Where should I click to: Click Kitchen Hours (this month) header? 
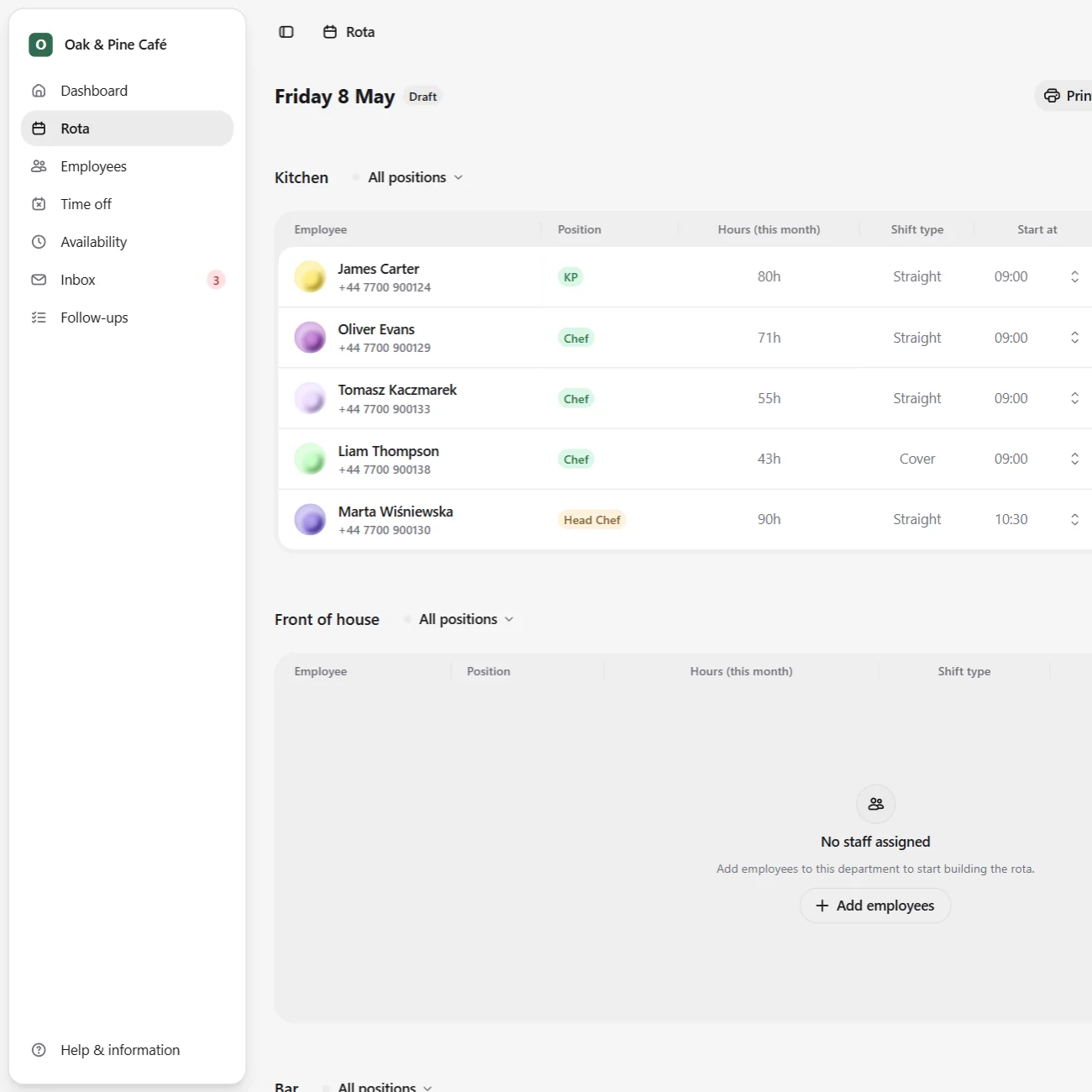(769, 229)
